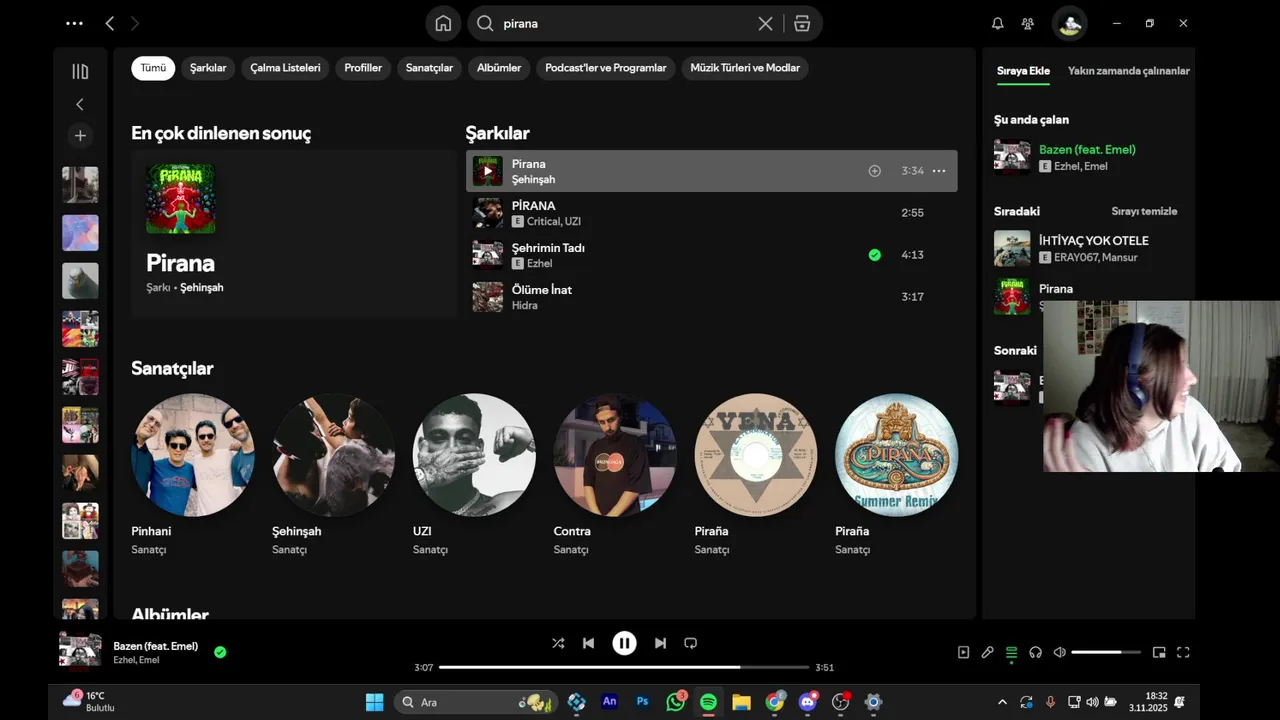The width and height of the screenshot is (1280, 720).
Task: Open Piraña artist with Summer Remix image
Action: pos(896,476)
